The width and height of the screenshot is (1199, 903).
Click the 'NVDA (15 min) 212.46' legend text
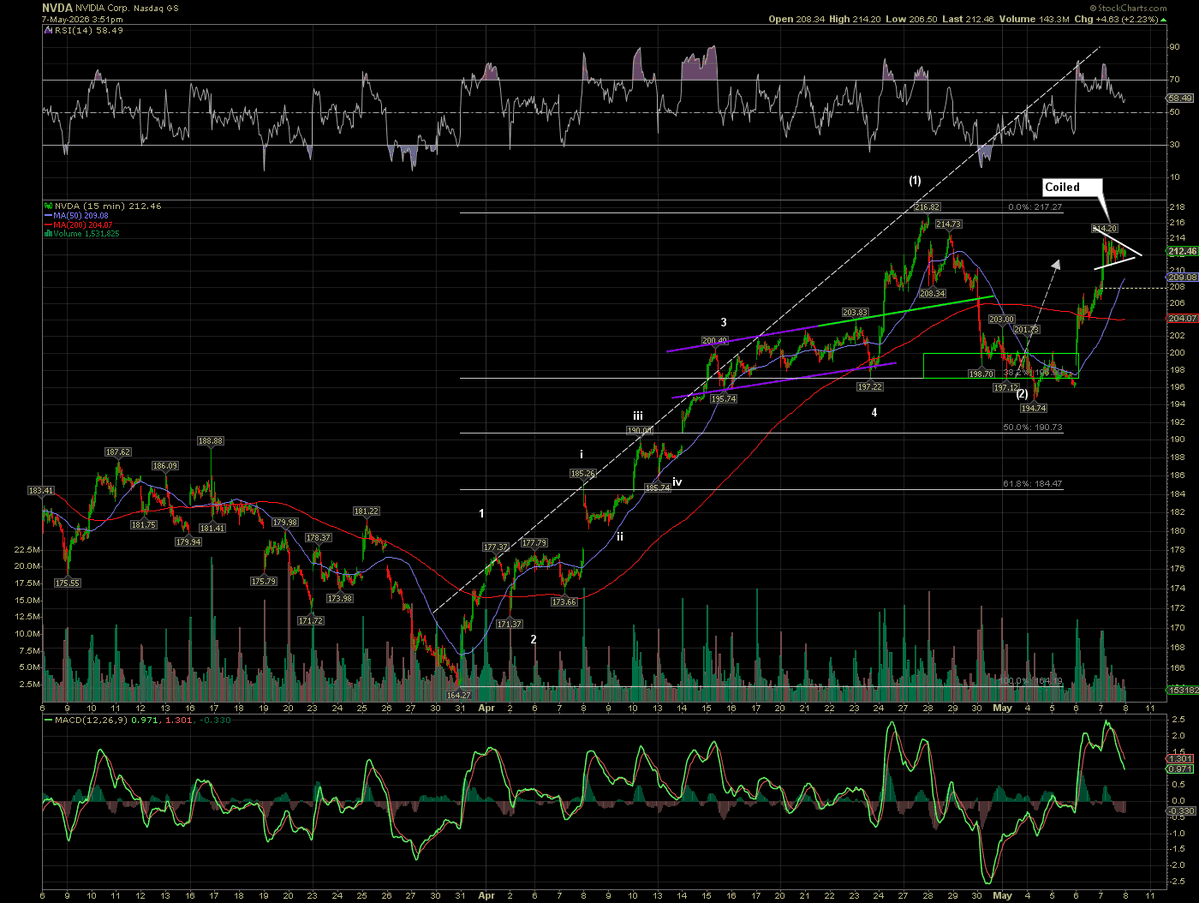[108, 206]
